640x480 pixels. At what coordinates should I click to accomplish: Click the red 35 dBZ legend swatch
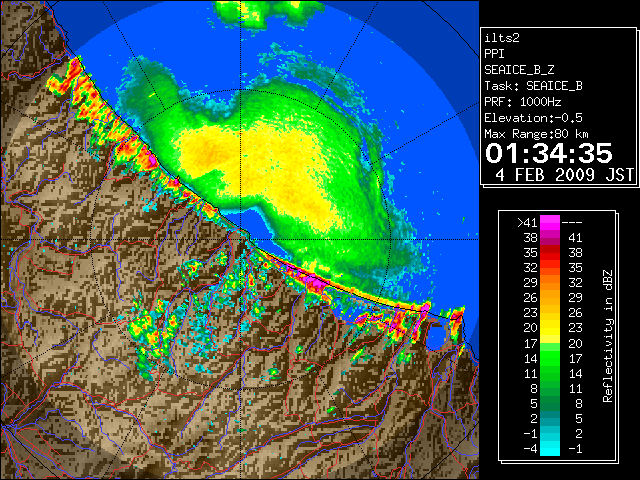click(x=550, y=253)
